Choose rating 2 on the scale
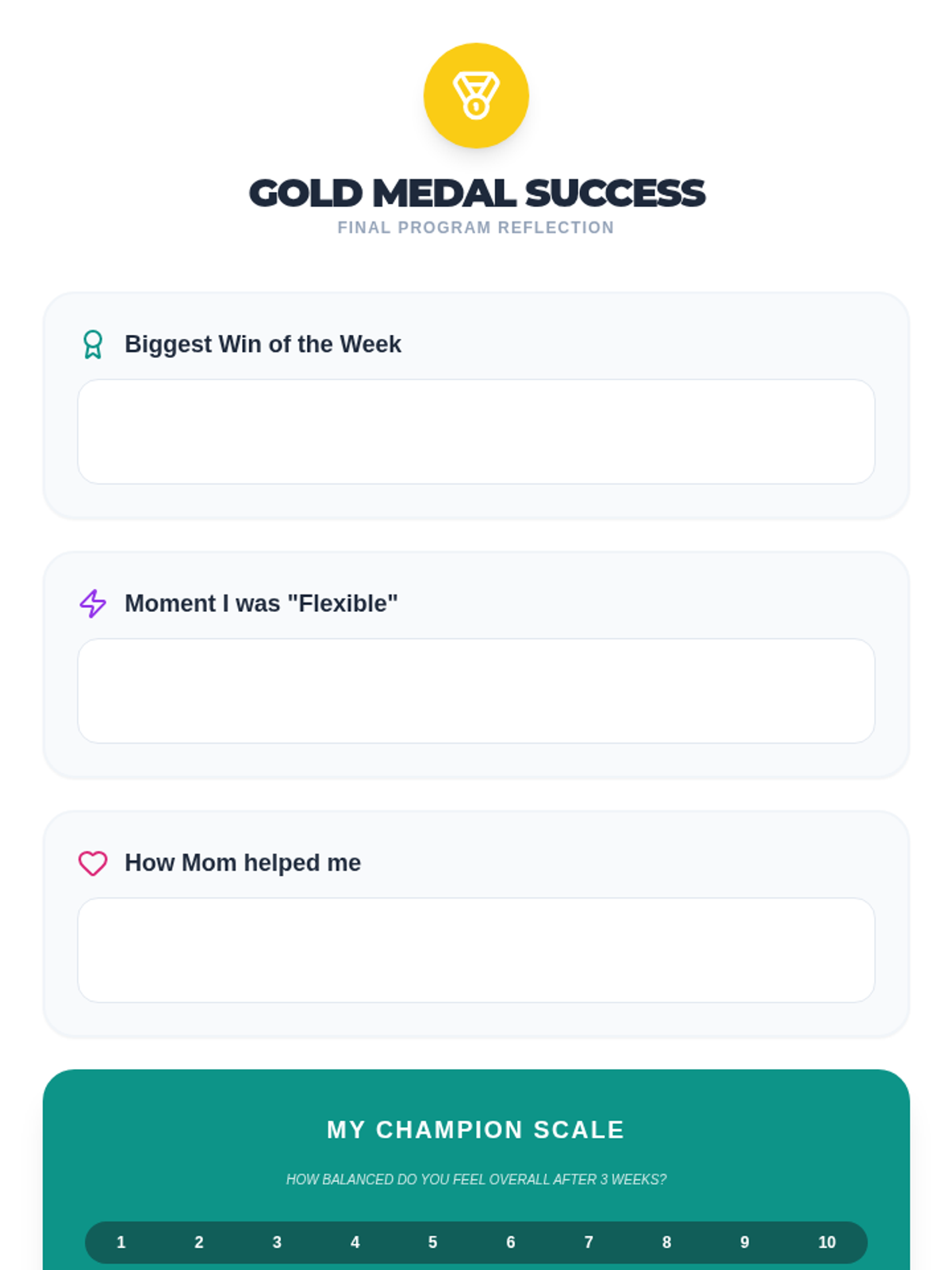 coord(199,1242)
